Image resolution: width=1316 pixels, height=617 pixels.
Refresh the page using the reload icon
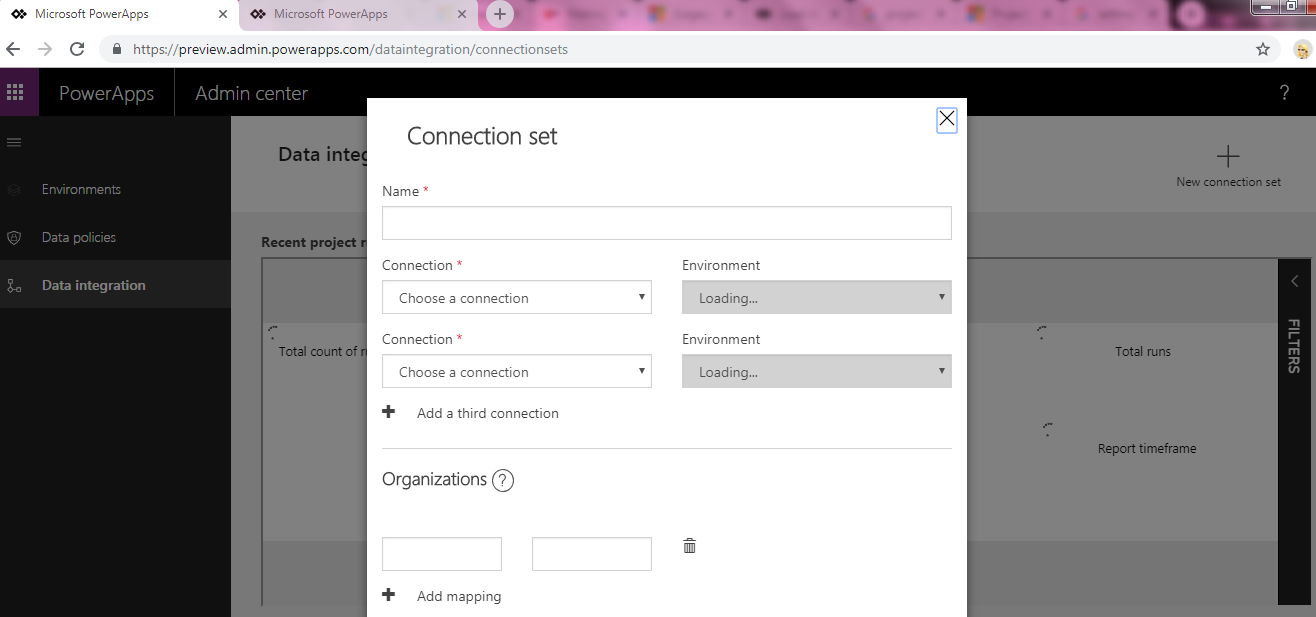(x=77, y=48)
